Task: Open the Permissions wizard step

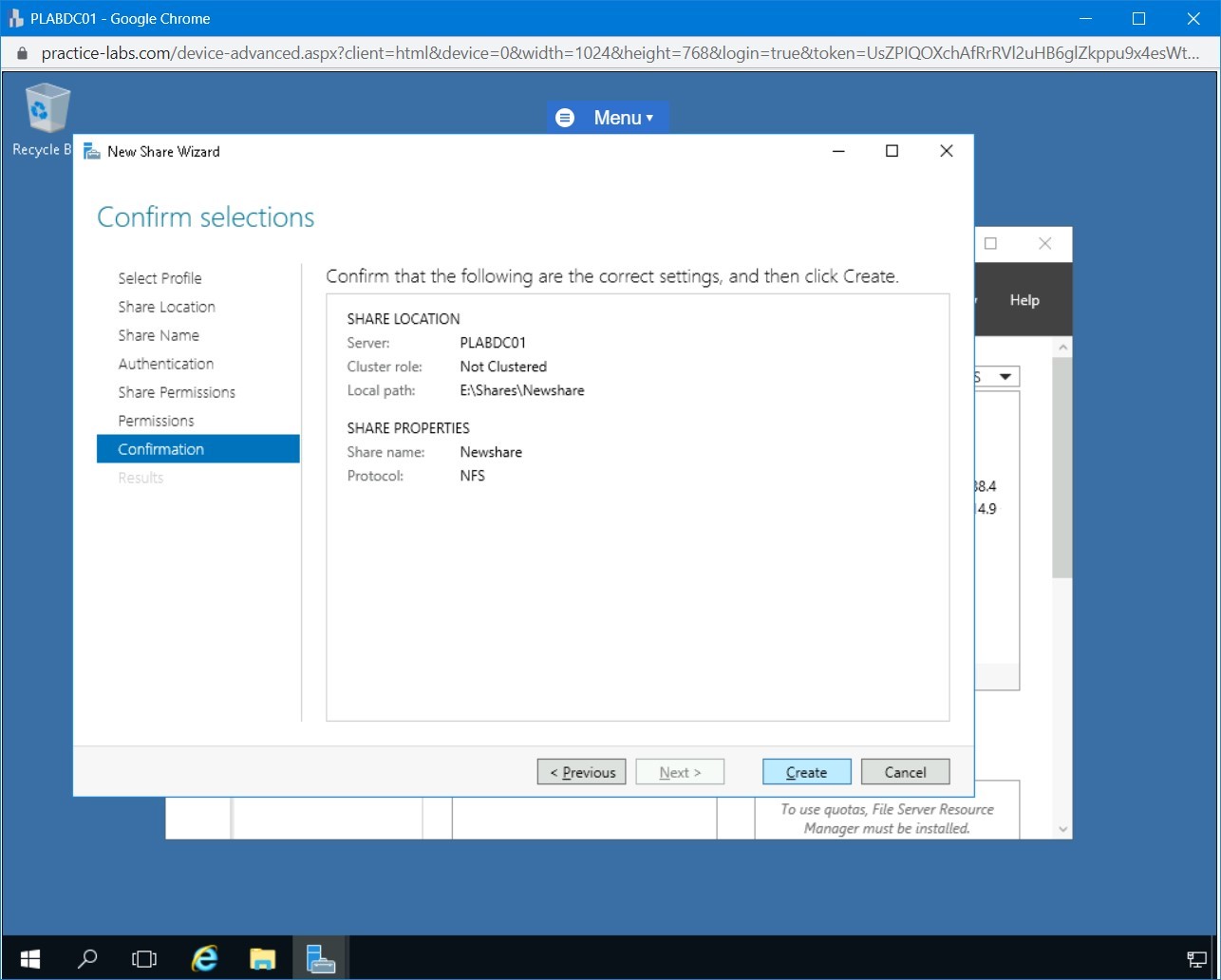Action: (156, 421)
